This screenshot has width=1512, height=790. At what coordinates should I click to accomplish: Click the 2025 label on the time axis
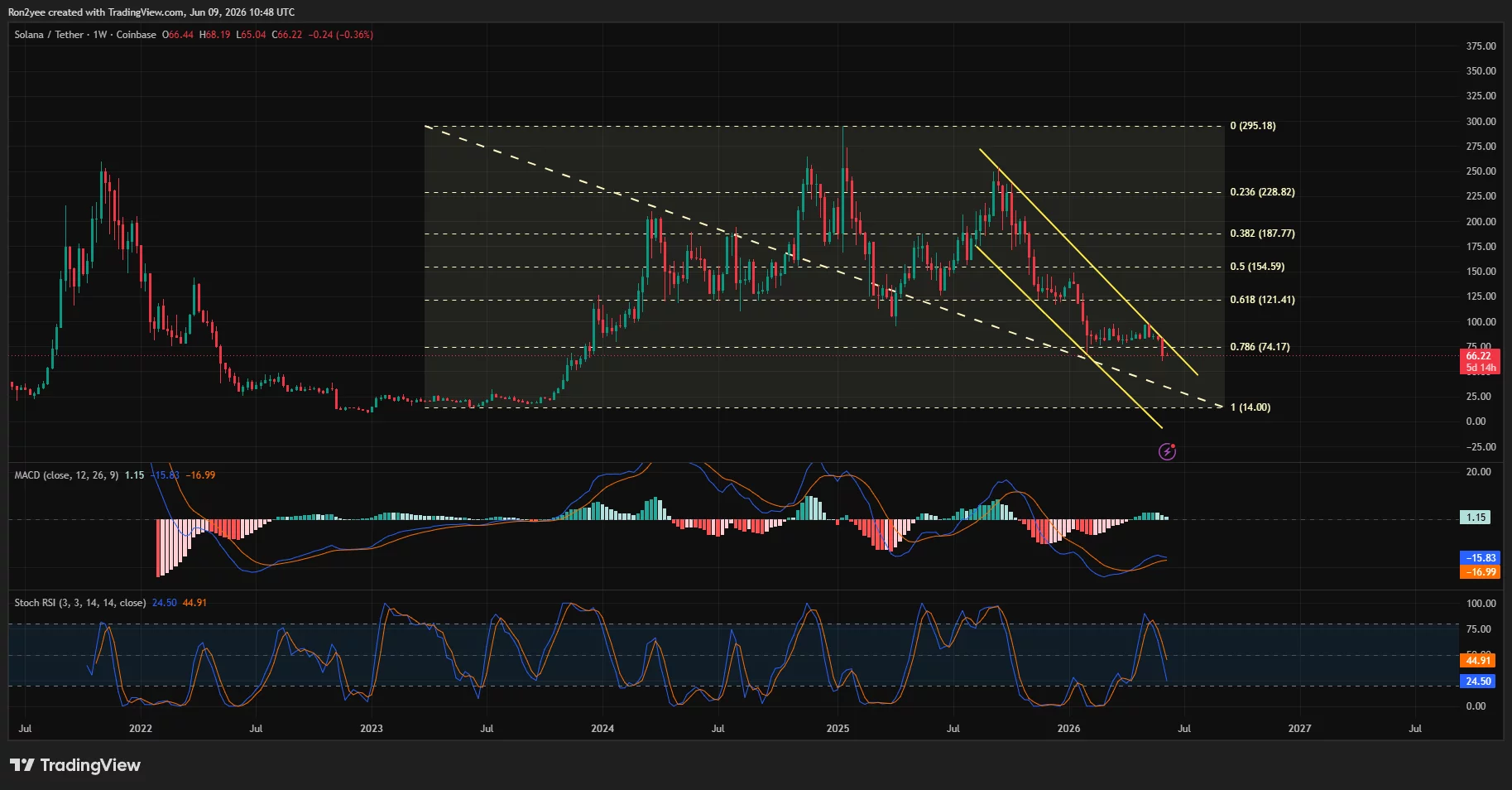tap(838, 729)
